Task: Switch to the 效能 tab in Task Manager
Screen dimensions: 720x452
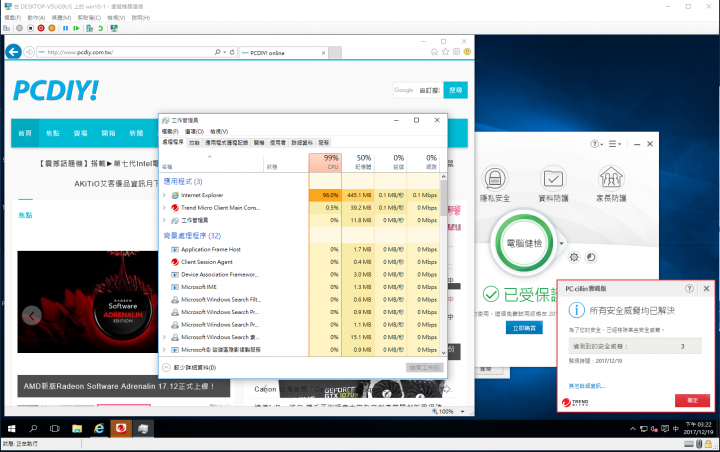Action: point(194,142)
